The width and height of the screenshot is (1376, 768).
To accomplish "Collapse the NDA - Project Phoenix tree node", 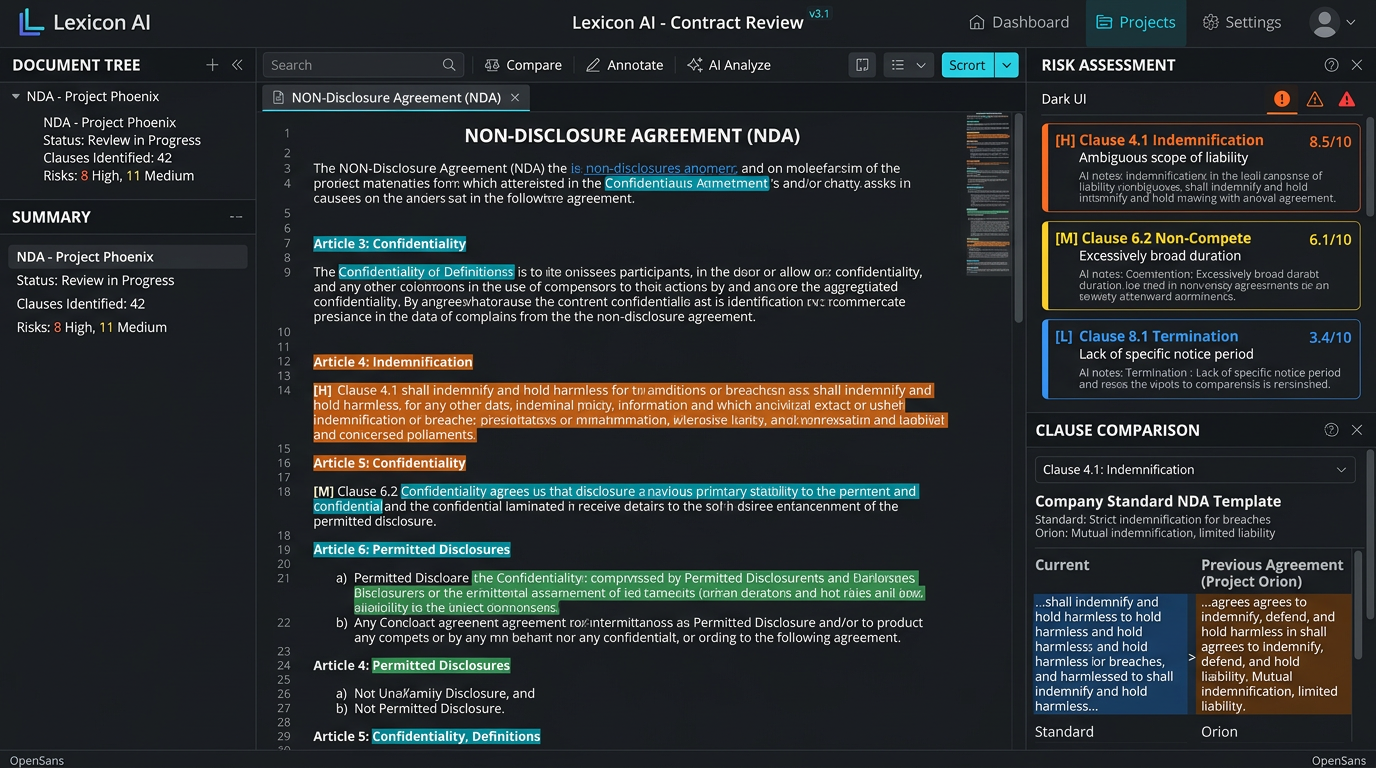I will click(17, 97).
